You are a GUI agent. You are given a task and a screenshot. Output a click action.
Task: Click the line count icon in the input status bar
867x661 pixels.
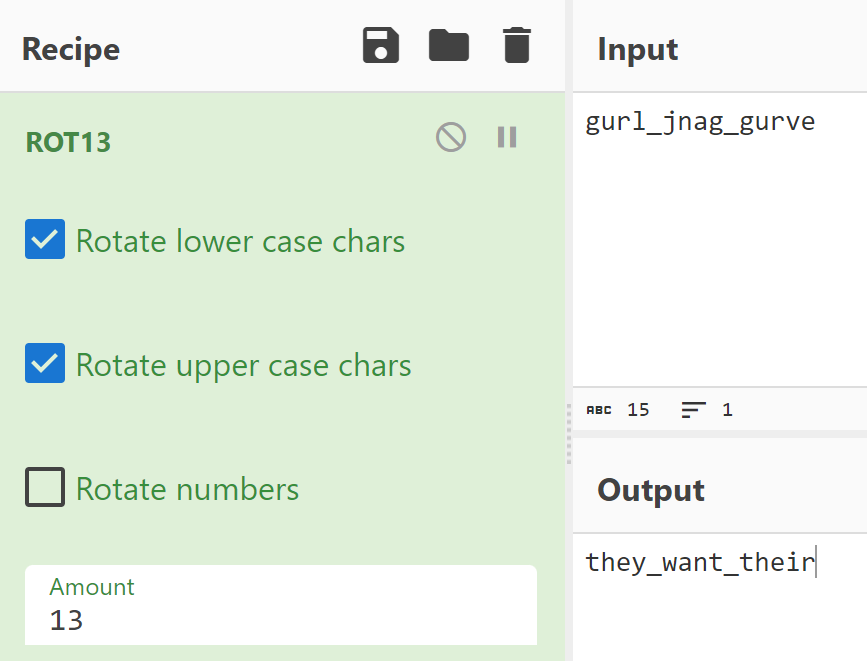pyautogui.click(x=693, y=410)
